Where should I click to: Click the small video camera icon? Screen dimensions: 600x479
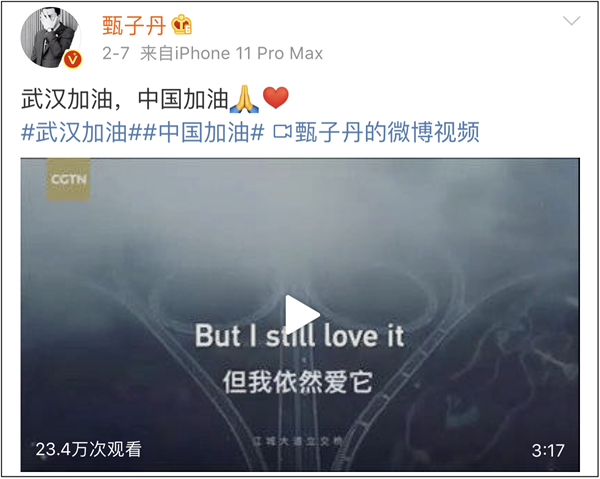(282, 133)
